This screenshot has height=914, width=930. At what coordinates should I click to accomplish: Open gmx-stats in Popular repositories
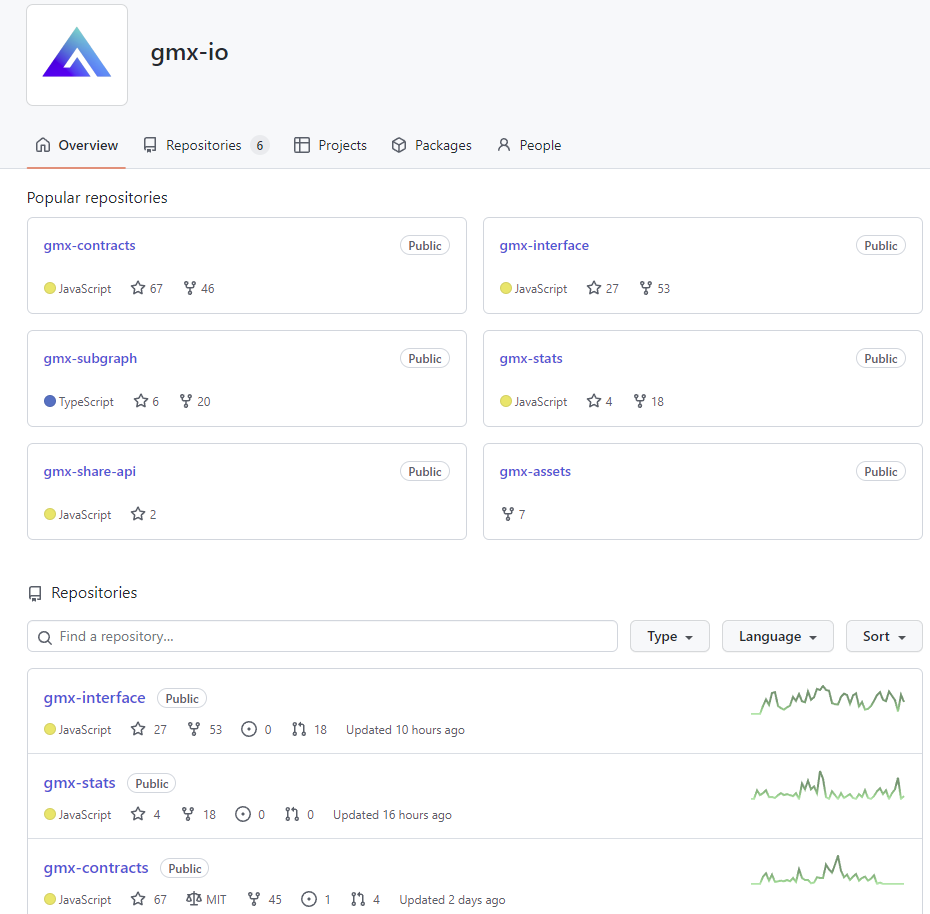tap(531, 359)
